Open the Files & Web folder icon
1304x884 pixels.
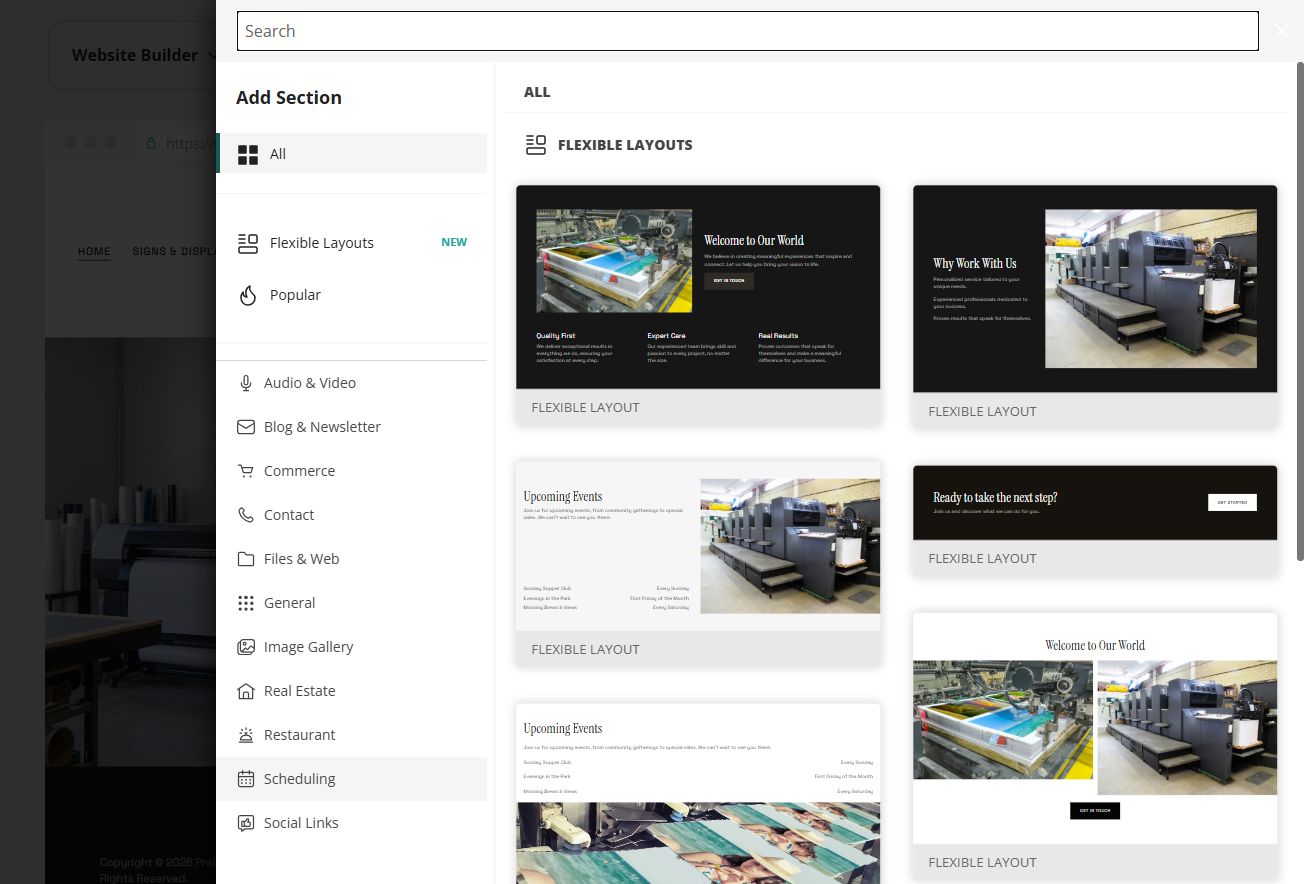click(246, 559)
